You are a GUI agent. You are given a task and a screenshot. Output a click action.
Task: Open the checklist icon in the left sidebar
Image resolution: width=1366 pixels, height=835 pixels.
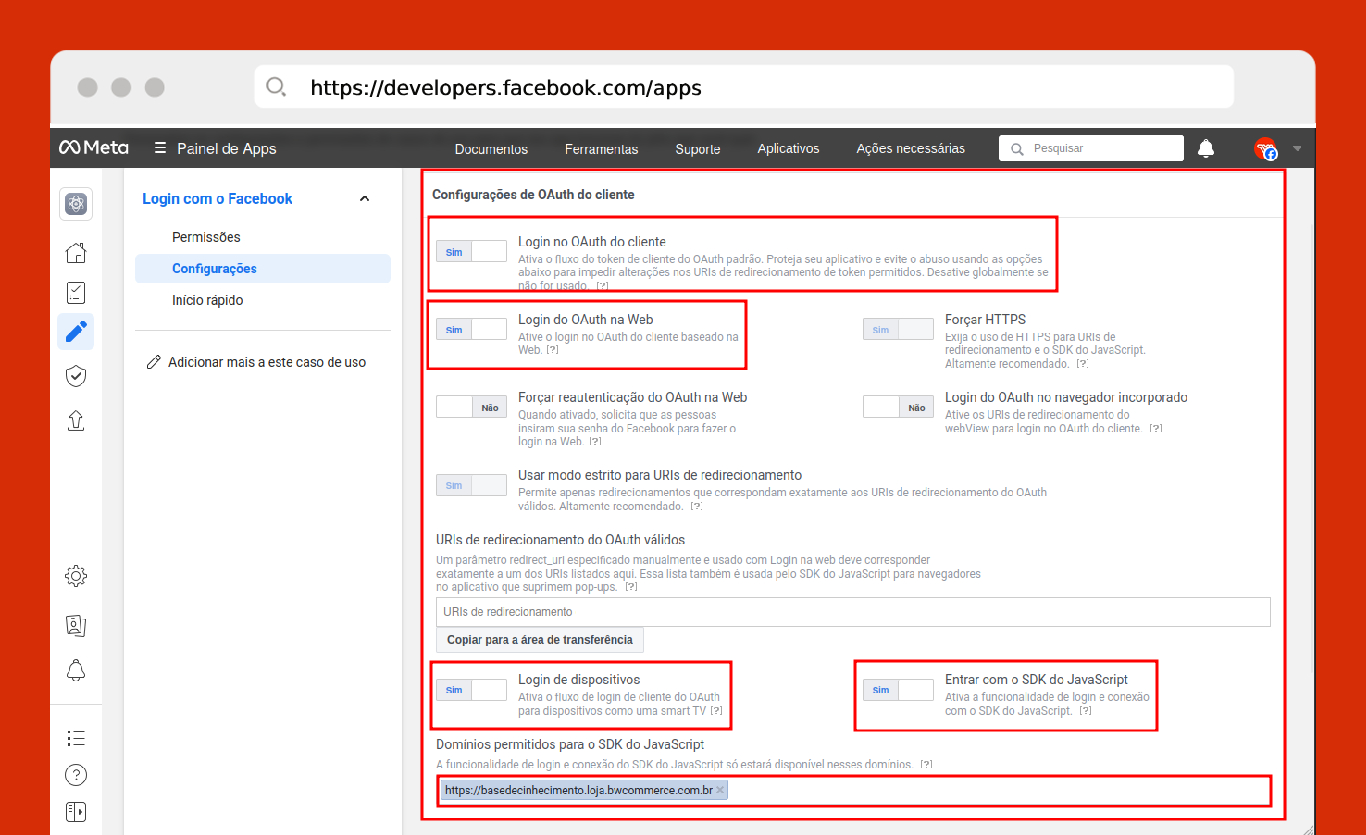coord(76,293)
